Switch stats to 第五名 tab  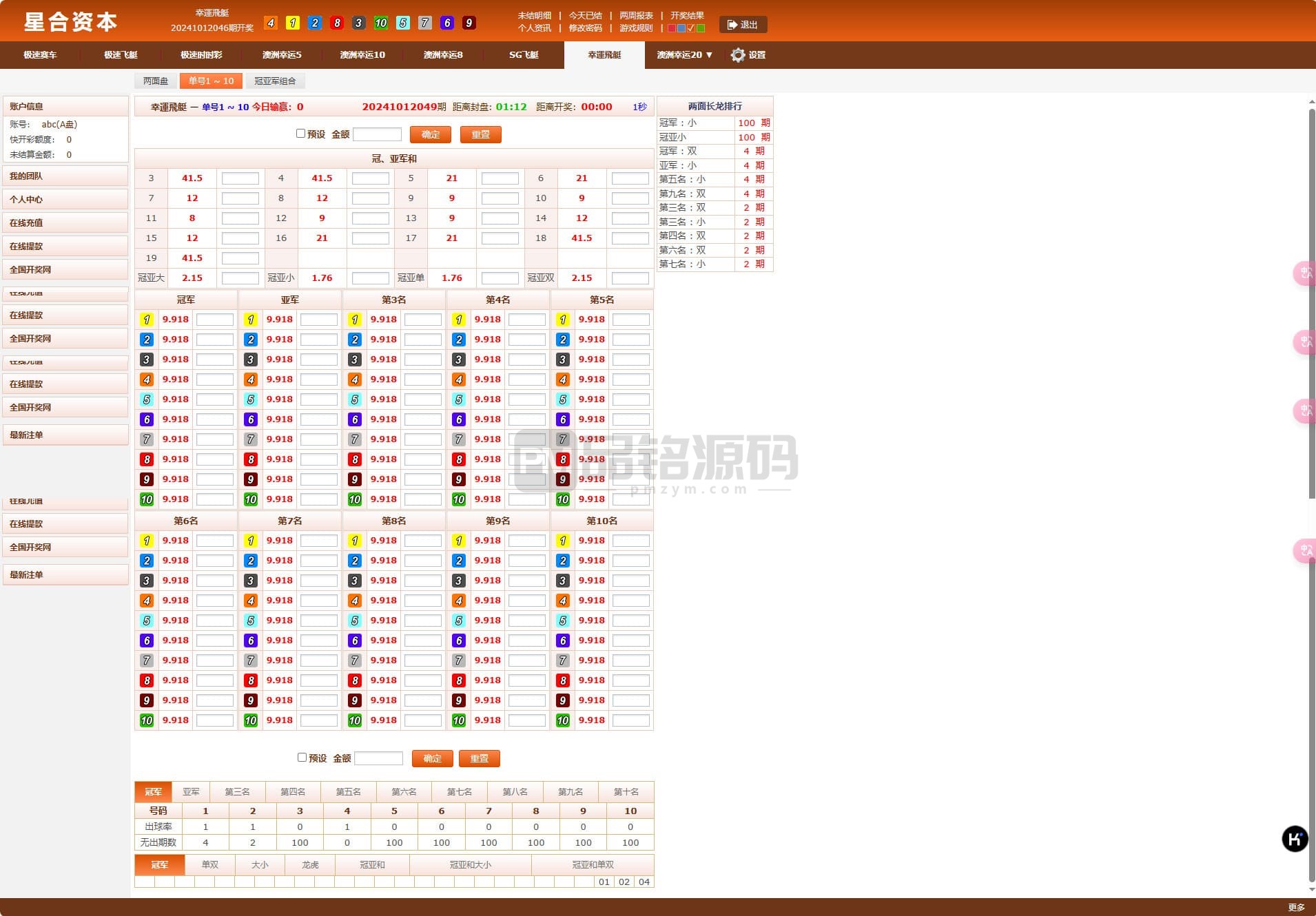[348, 792]
